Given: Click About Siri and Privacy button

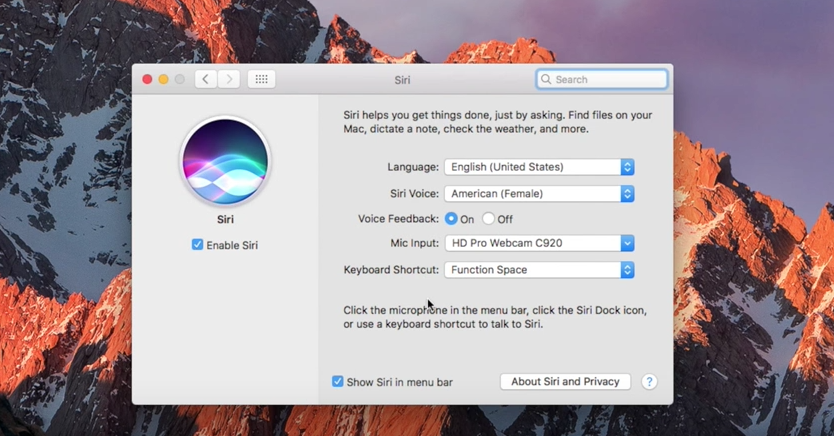Looking at the screenshot, I should point(565,381).
